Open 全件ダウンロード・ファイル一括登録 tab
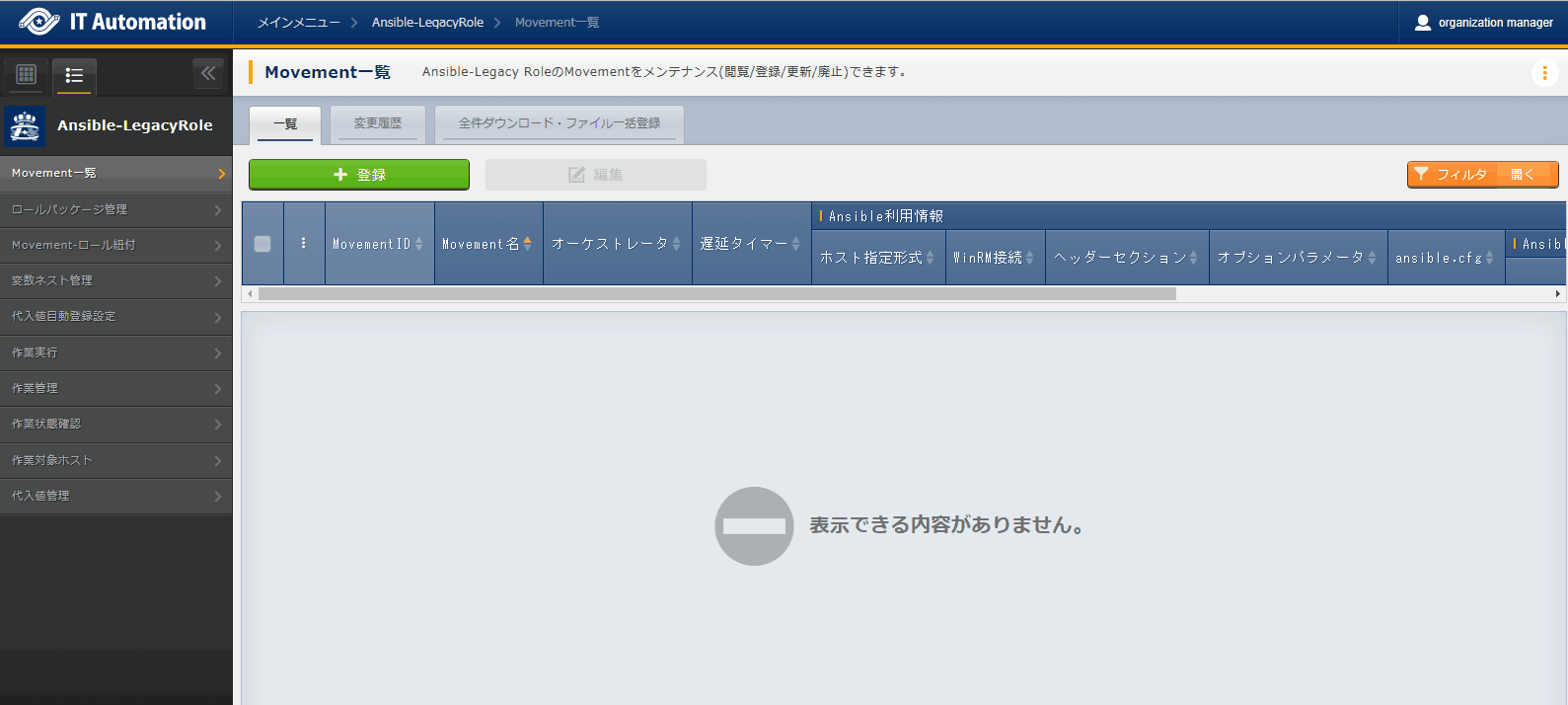Screen dimensions: 1568x705 point(560,123)
